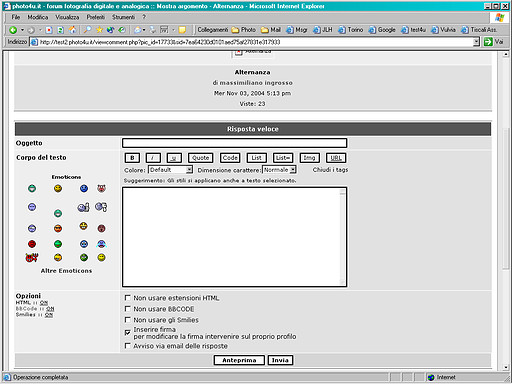Uncheck the Inserire firma checkbox
Image resolution: width=512 pixels, height=384 pixels.
coord(127,332)
